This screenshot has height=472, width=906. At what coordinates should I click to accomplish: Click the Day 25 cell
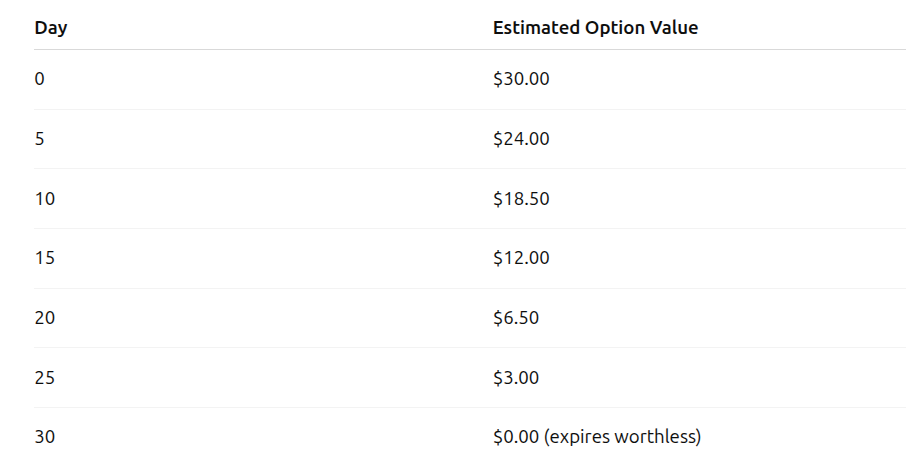pyautogui.click(x=45, y=378)
